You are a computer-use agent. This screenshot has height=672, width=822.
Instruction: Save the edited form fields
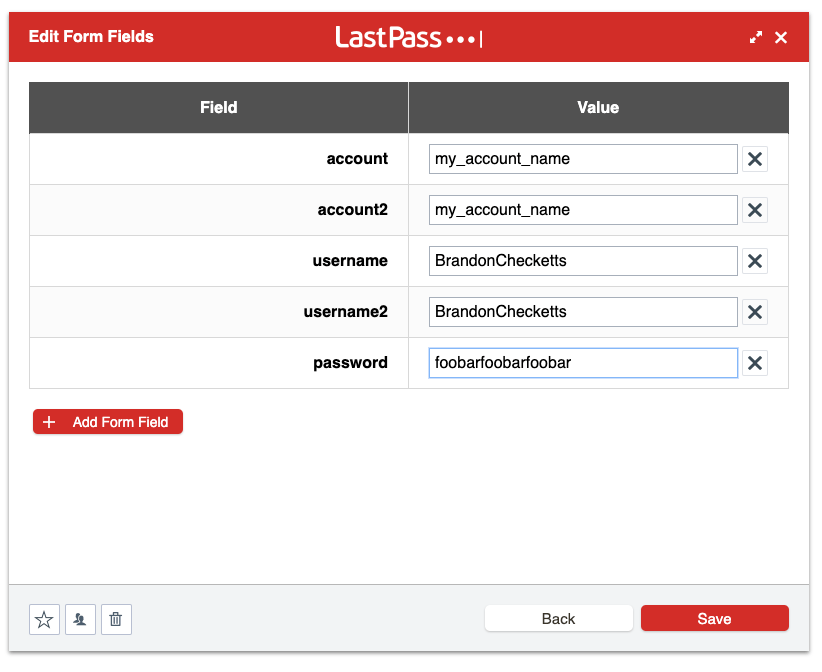point(714,618)
